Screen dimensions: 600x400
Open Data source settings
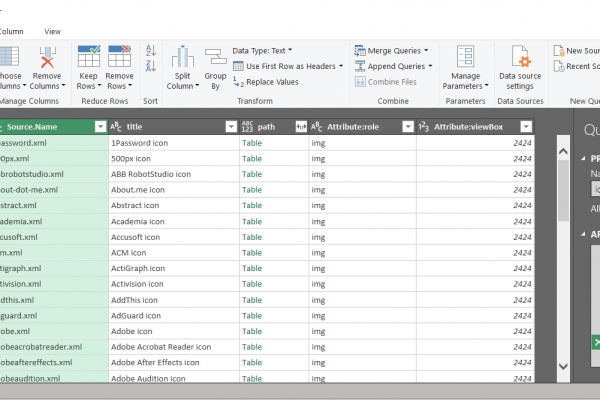[x=520, y=67]
